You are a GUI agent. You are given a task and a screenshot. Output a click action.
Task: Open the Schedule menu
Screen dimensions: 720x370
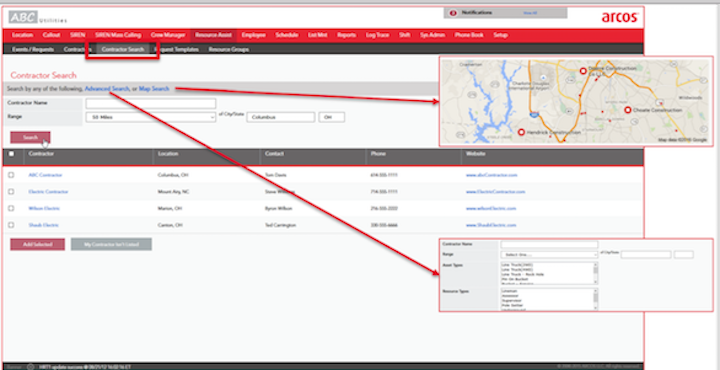coord(287,35)
